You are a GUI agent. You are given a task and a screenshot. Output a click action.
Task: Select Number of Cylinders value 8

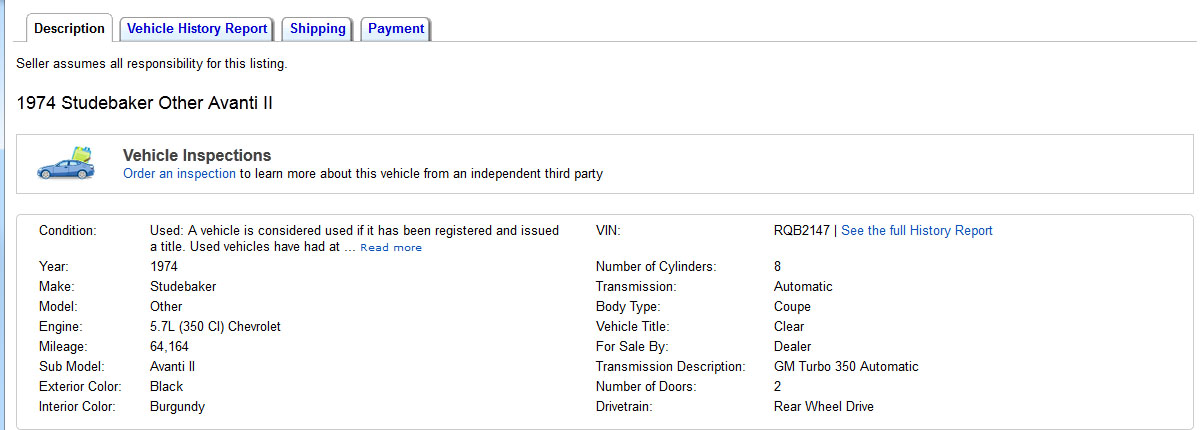coord(778,266)
